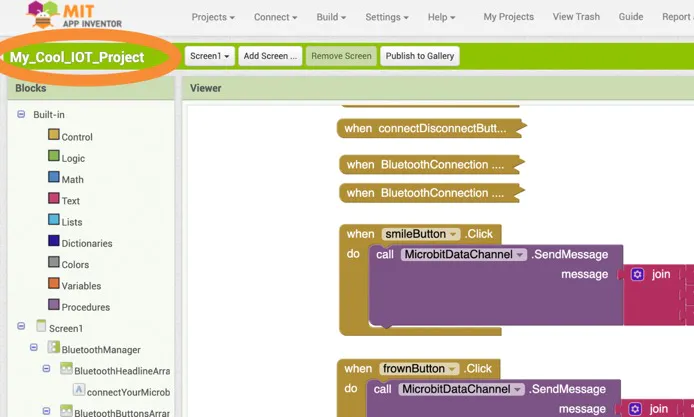The width and height of the screenshot is (694, 417).
Task: Open the Projects menu
Action: point(213,17)
